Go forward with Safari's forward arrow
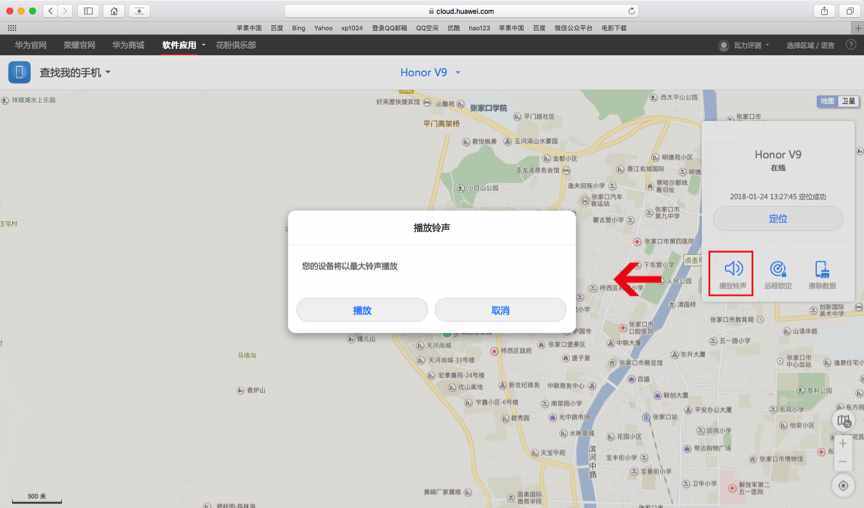Viewport: 864px width, 508px height. pos(65,11)
